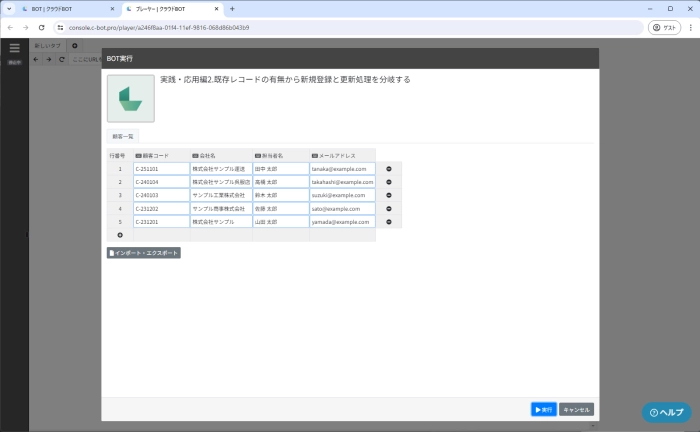Screen dimensions: 700x432
Task: Click the browser reload icon
Action: [x=41, y=27]
